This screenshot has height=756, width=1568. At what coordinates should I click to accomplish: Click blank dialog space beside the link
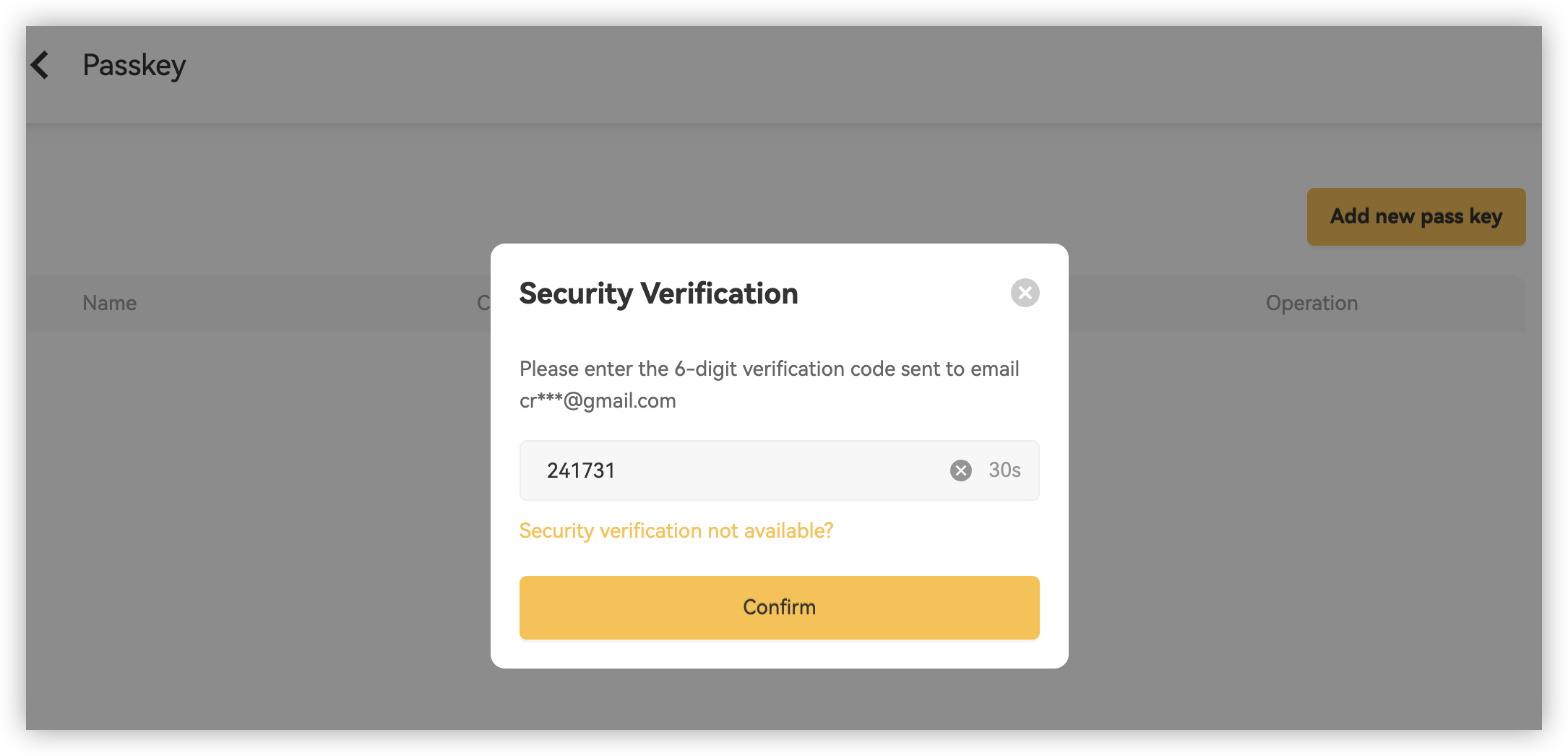tap(939, 531)
